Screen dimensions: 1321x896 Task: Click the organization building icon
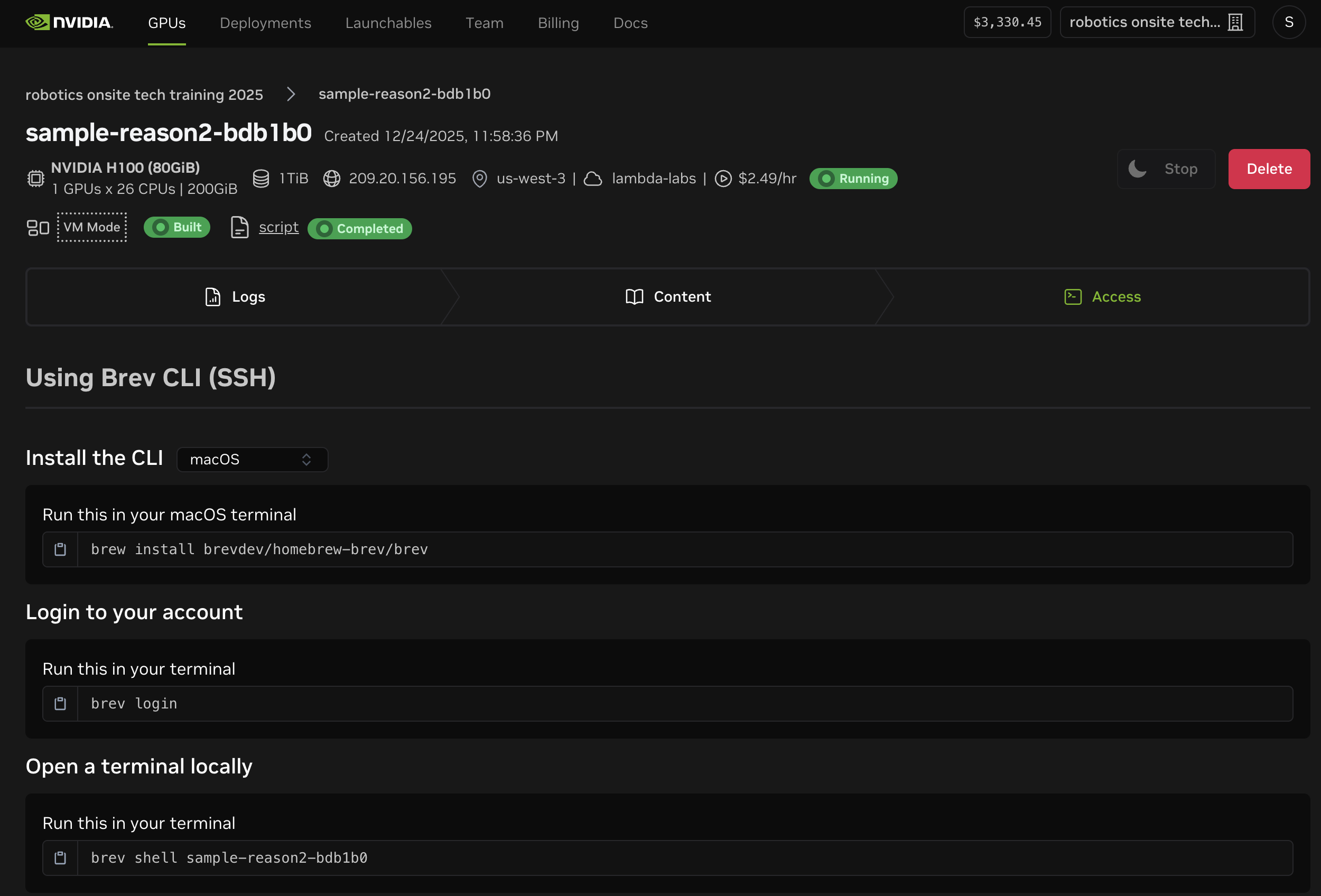tap(1235, 23)
